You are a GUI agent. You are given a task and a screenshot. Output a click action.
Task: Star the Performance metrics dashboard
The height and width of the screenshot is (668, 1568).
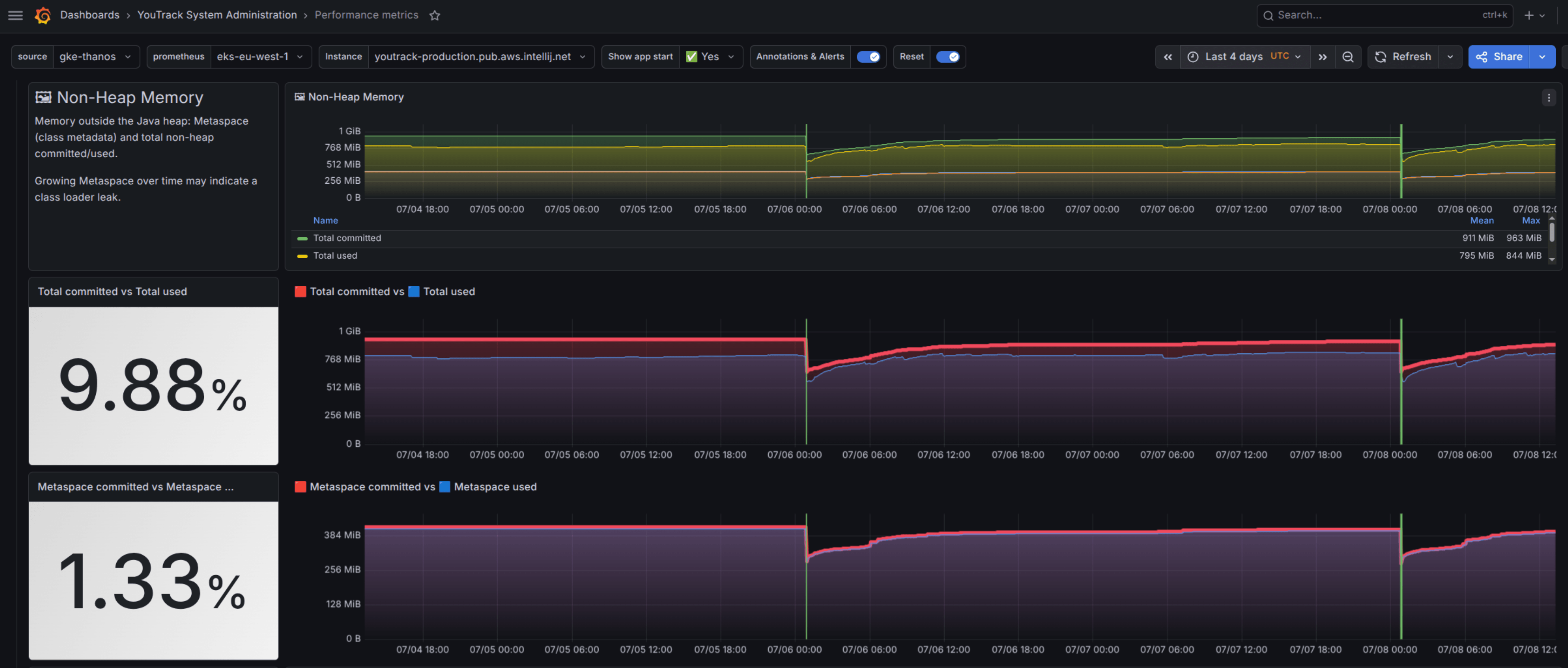[435, 15]
